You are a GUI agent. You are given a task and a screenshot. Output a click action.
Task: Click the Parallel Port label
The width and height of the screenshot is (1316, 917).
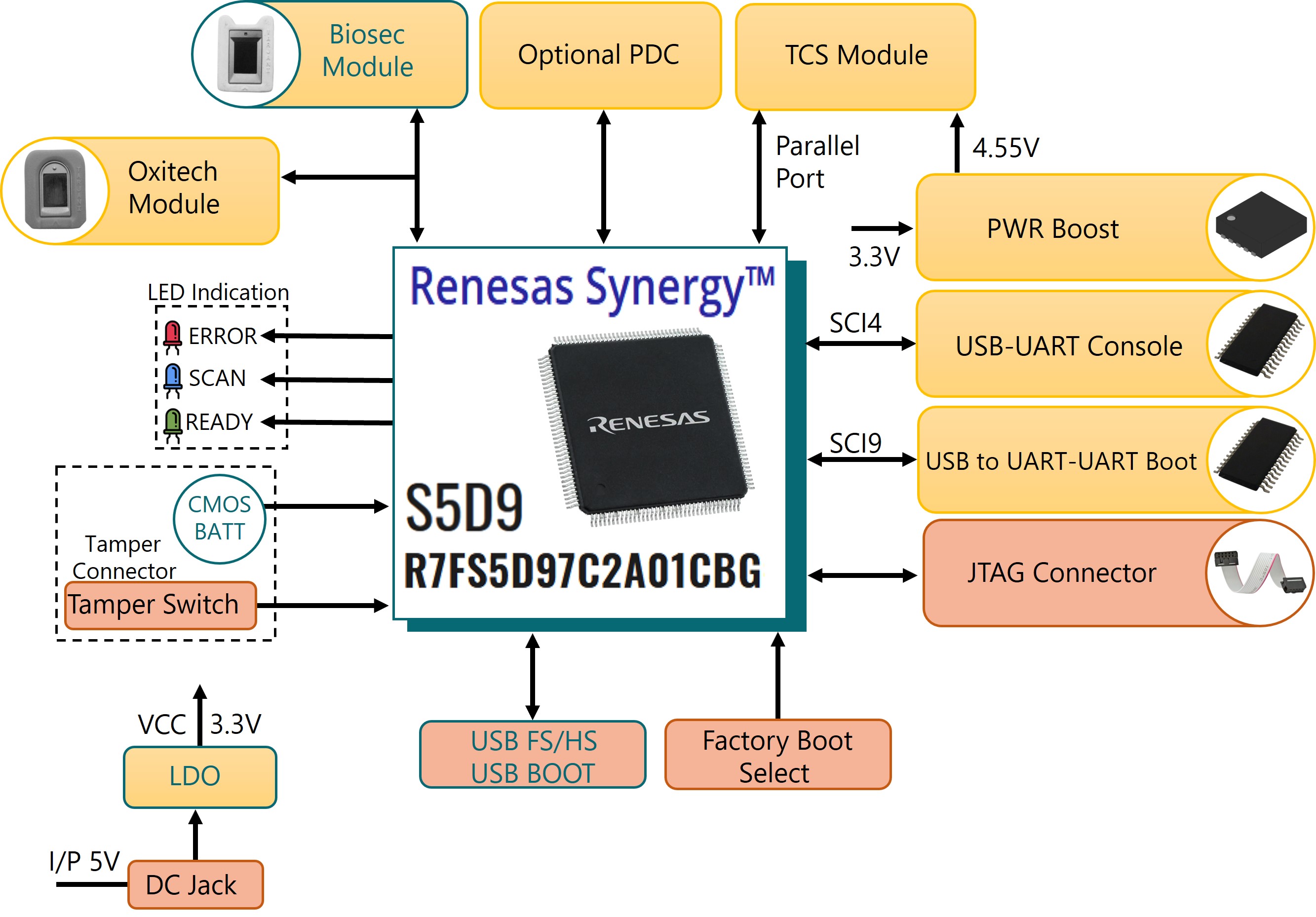tap(817, 162)
